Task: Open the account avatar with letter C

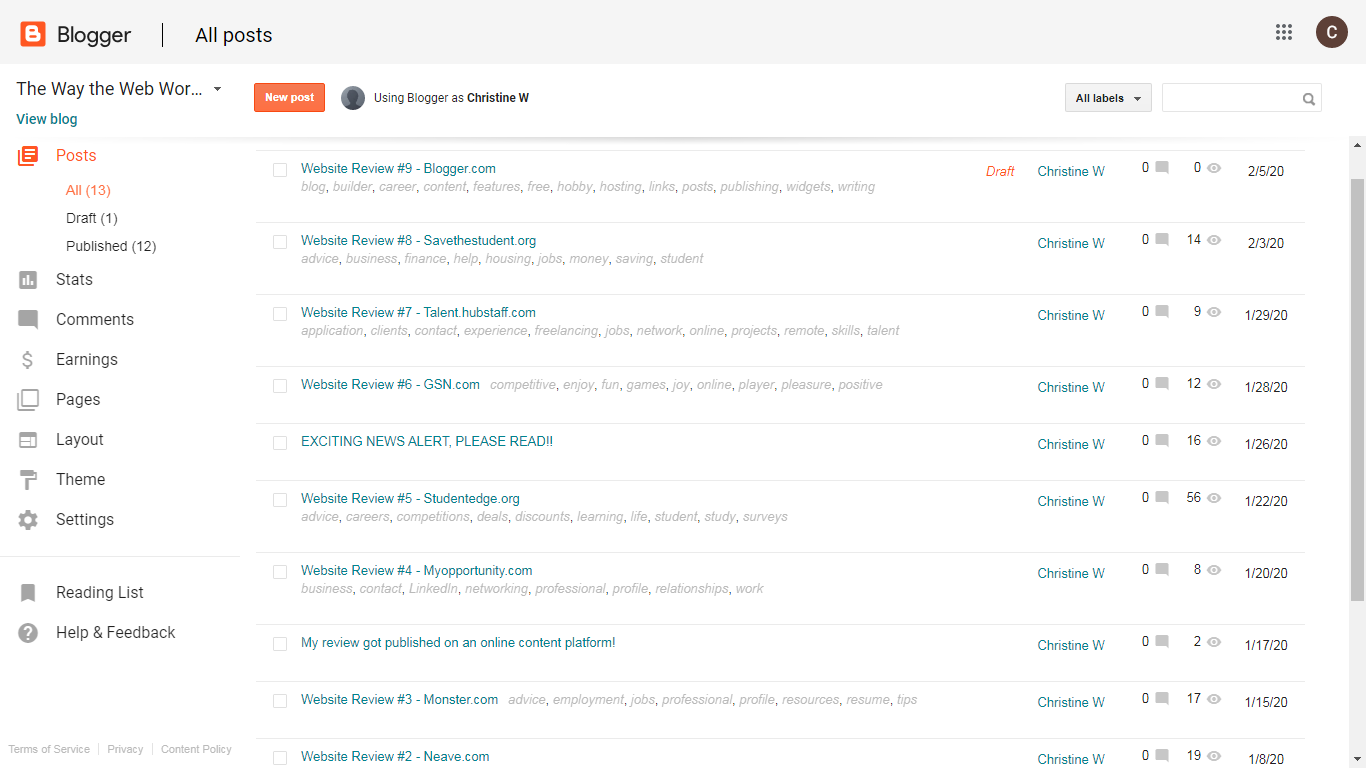Action: [1331, 32]
